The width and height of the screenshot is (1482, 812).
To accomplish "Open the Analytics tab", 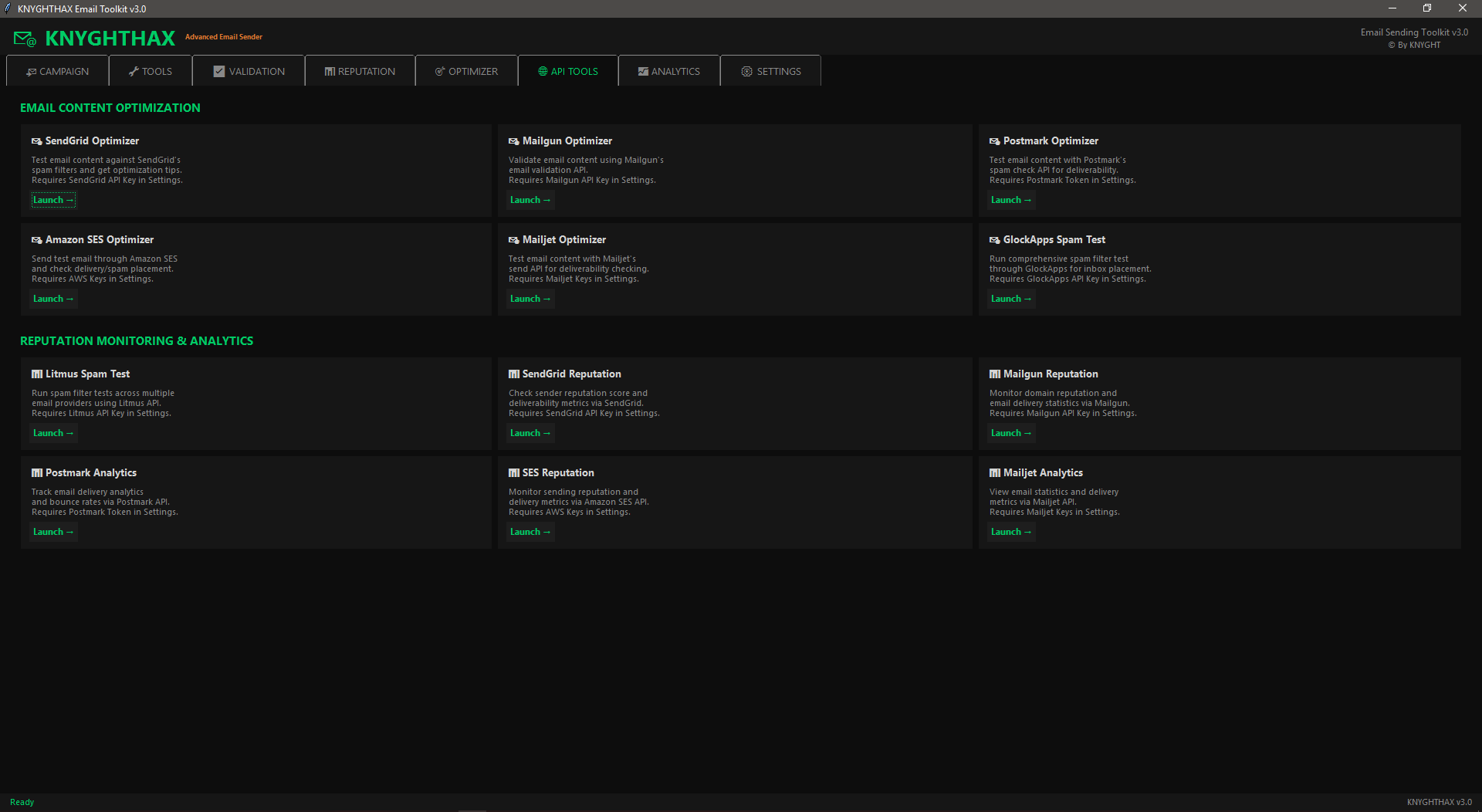I will click(x=669, y=71).
